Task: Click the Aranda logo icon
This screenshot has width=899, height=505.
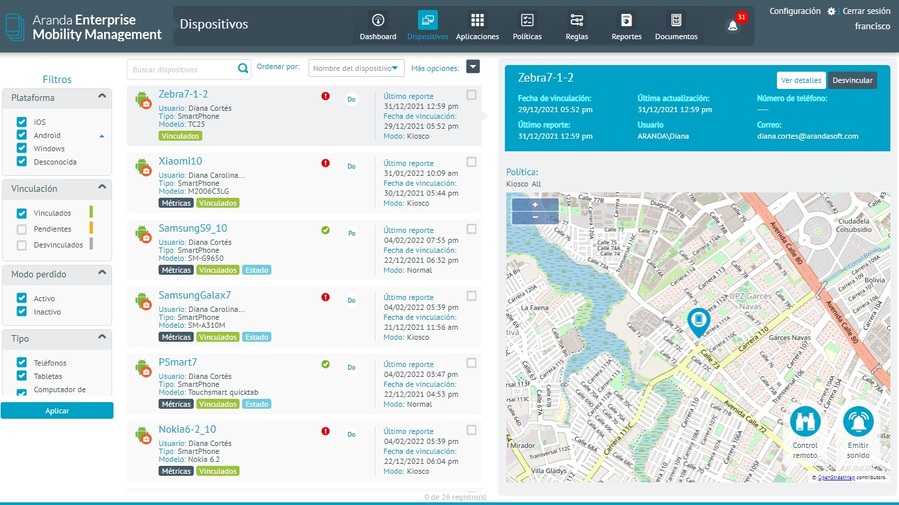Action: coord(15,27)
